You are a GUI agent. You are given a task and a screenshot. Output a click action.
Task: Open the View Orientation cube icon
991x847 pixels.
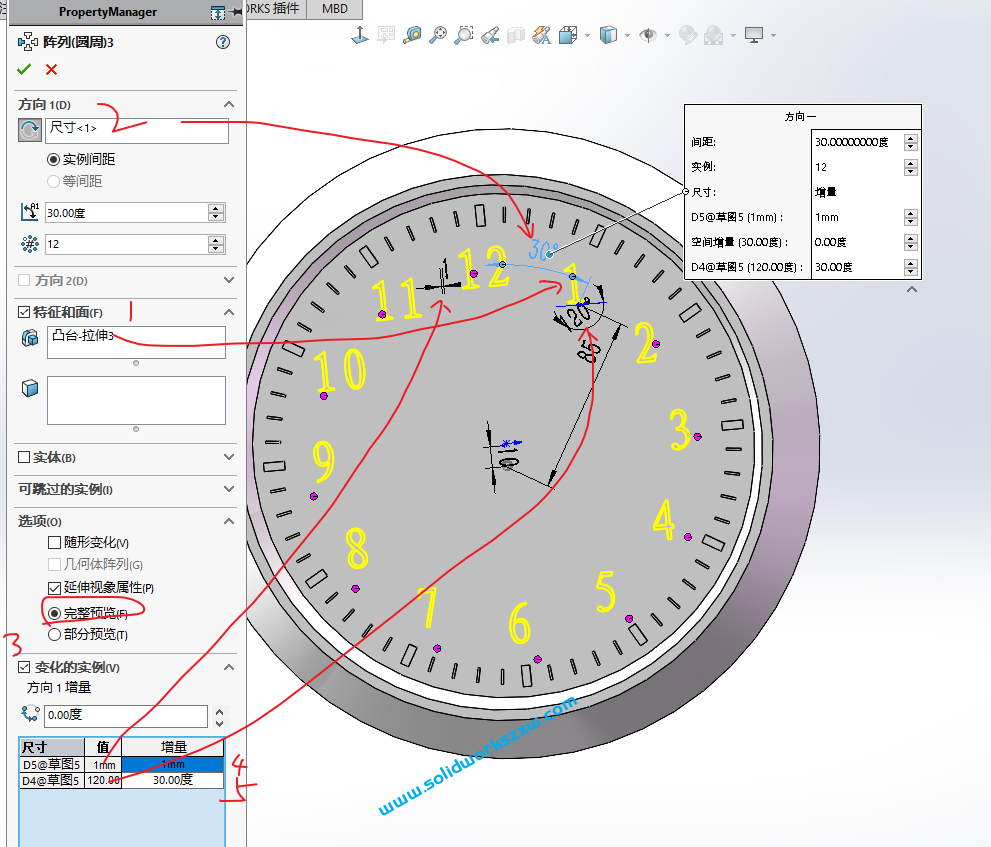[x=567, y=36]
